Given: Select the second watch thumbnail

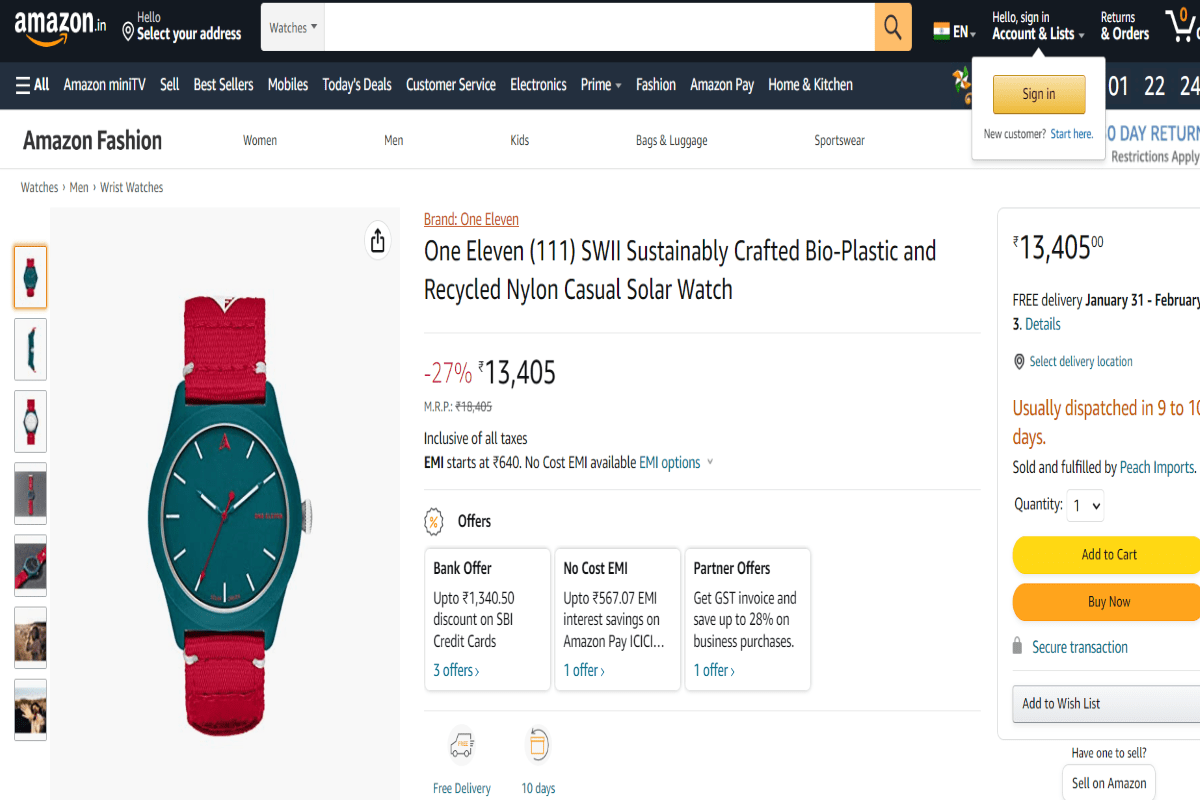Looking at the screenshot, I should click(30, 349).
